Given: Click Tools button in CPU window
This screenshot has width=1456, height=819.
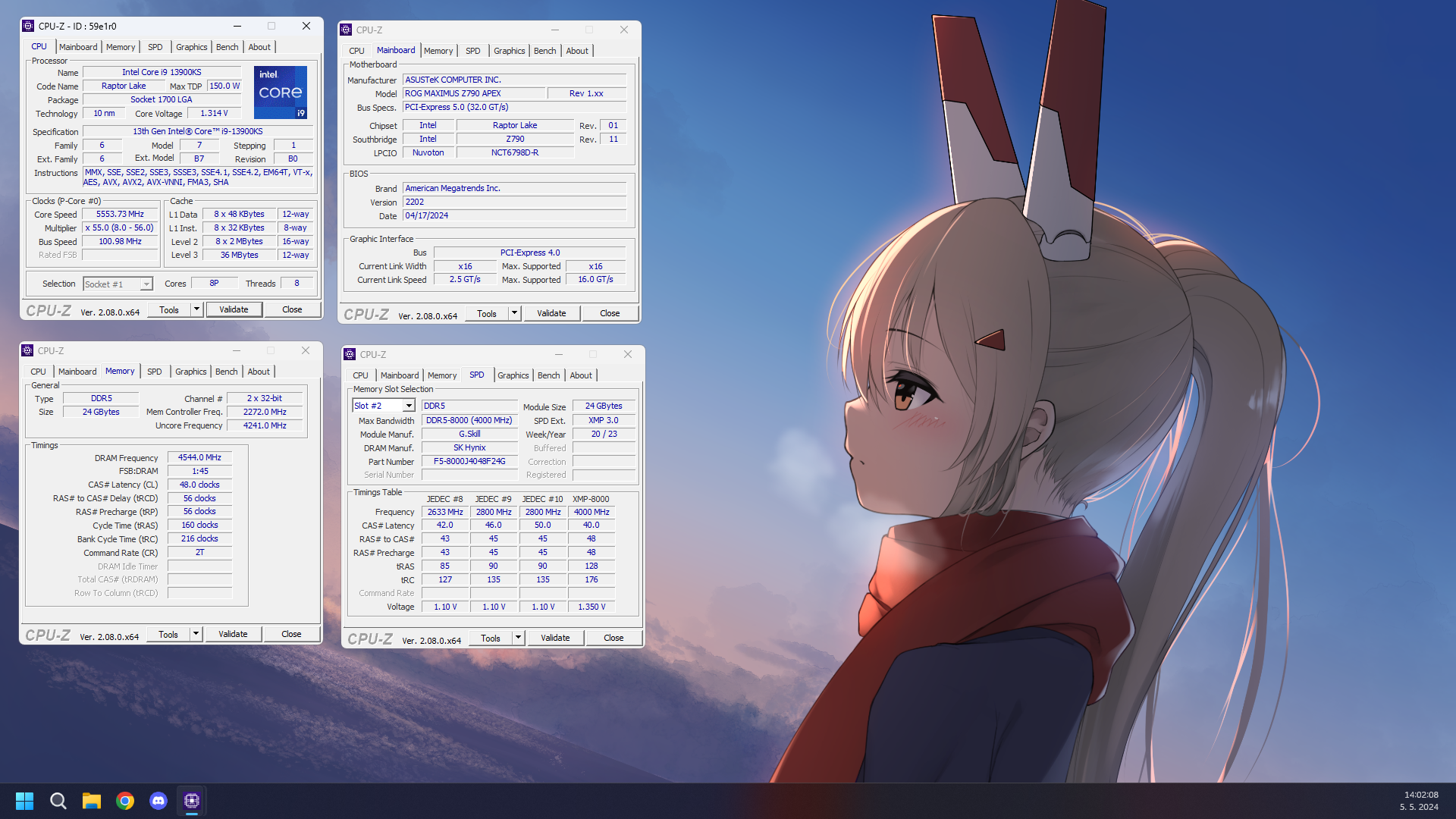Looking at the screenshot, I should click(169, 309).
